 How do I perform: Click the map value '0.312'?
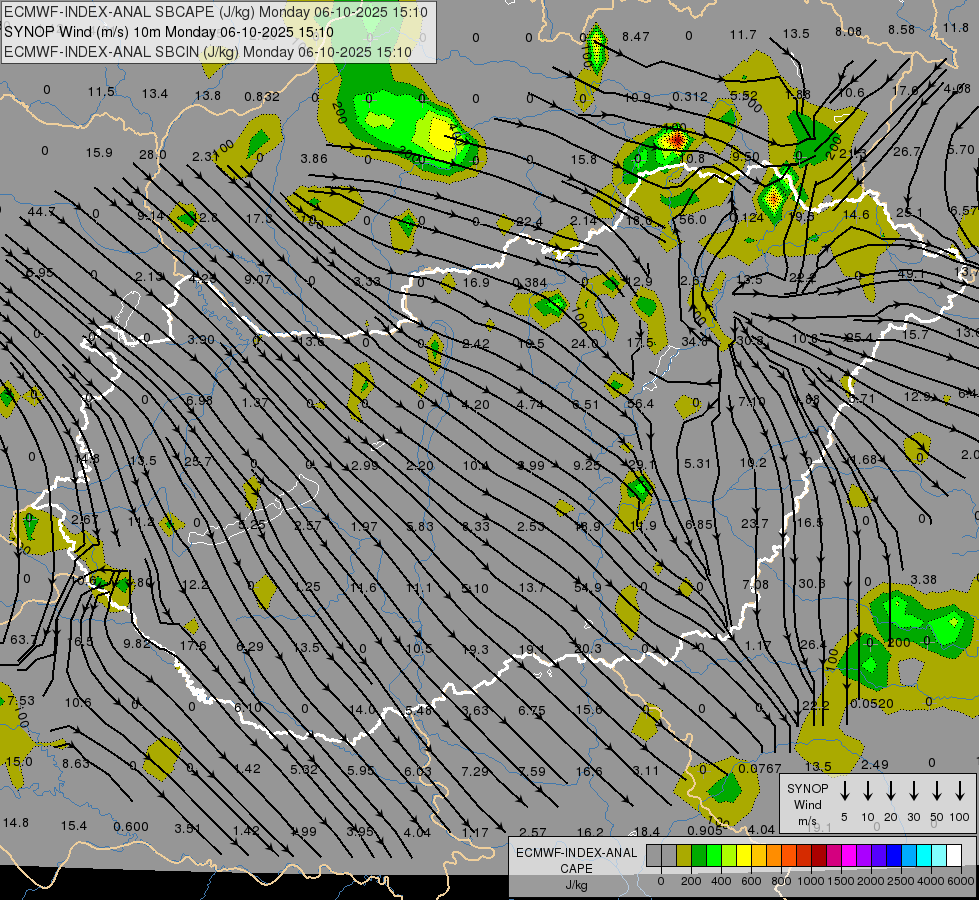[x=689, y=96]
